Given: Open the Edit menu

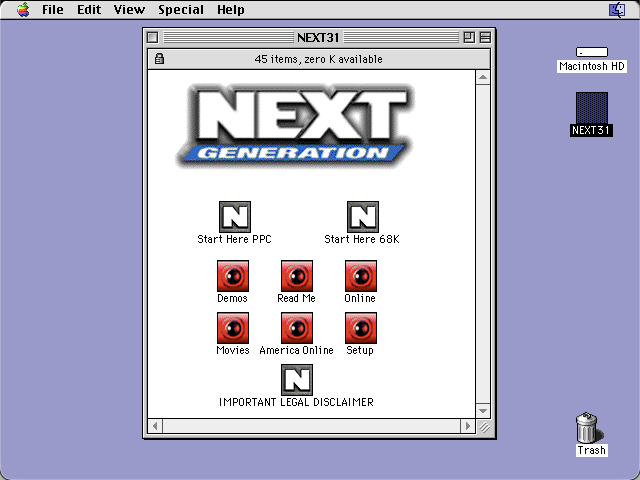Looking at the screenshot, I should (x=89, y=9).
